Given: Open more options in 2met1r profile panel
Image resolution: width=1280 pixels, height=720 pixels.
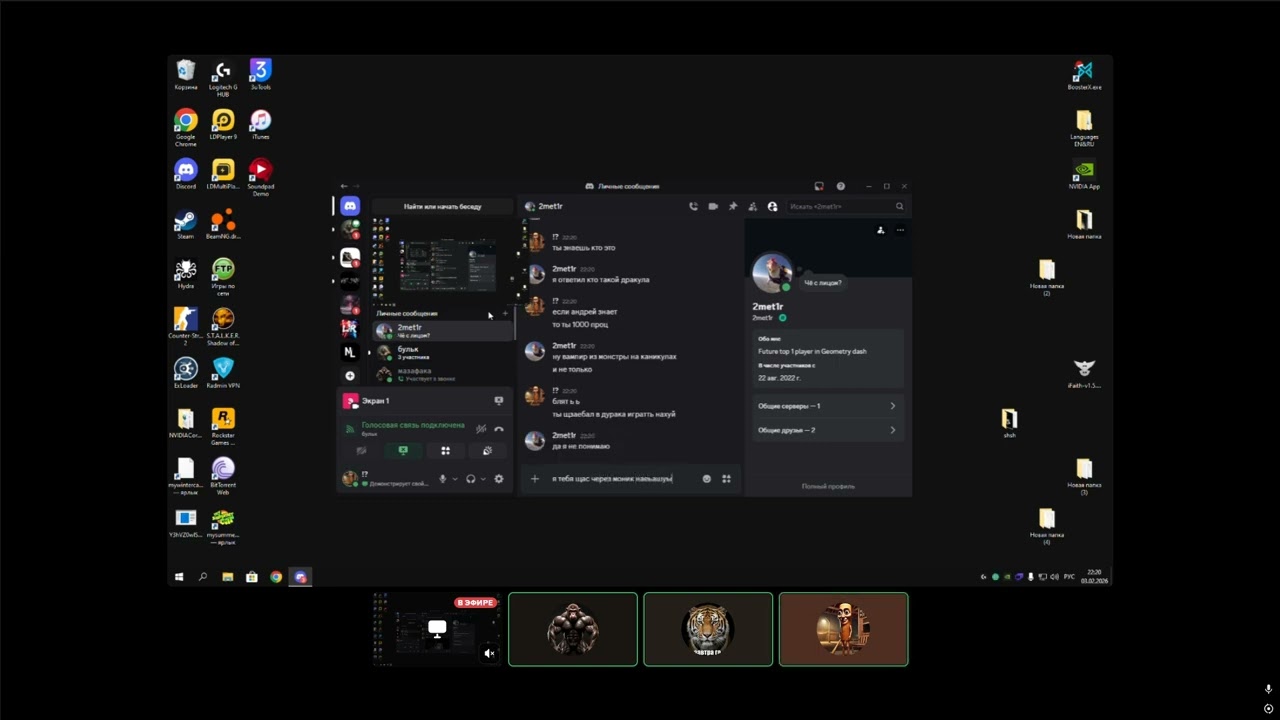Looking at the screenshot, I should pyautogui.click(x=900, y=231).
